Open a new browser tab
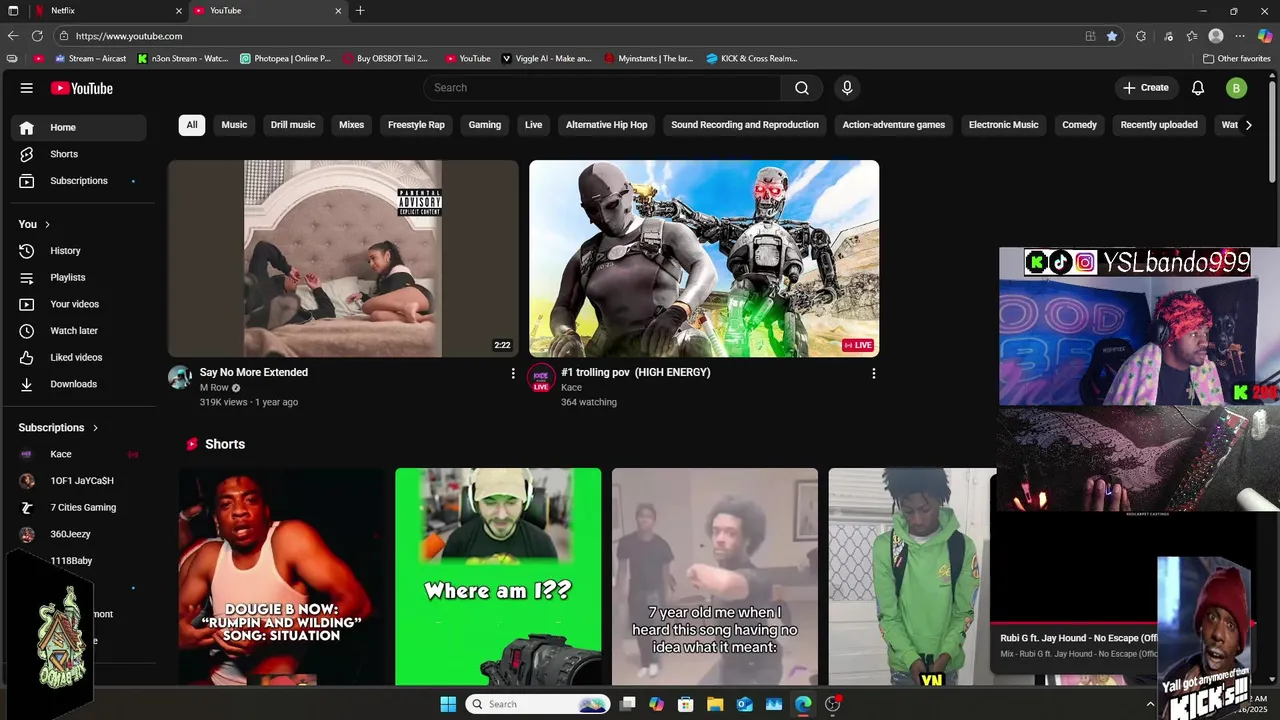1280x720 pixels. click(x=360, y=11)
